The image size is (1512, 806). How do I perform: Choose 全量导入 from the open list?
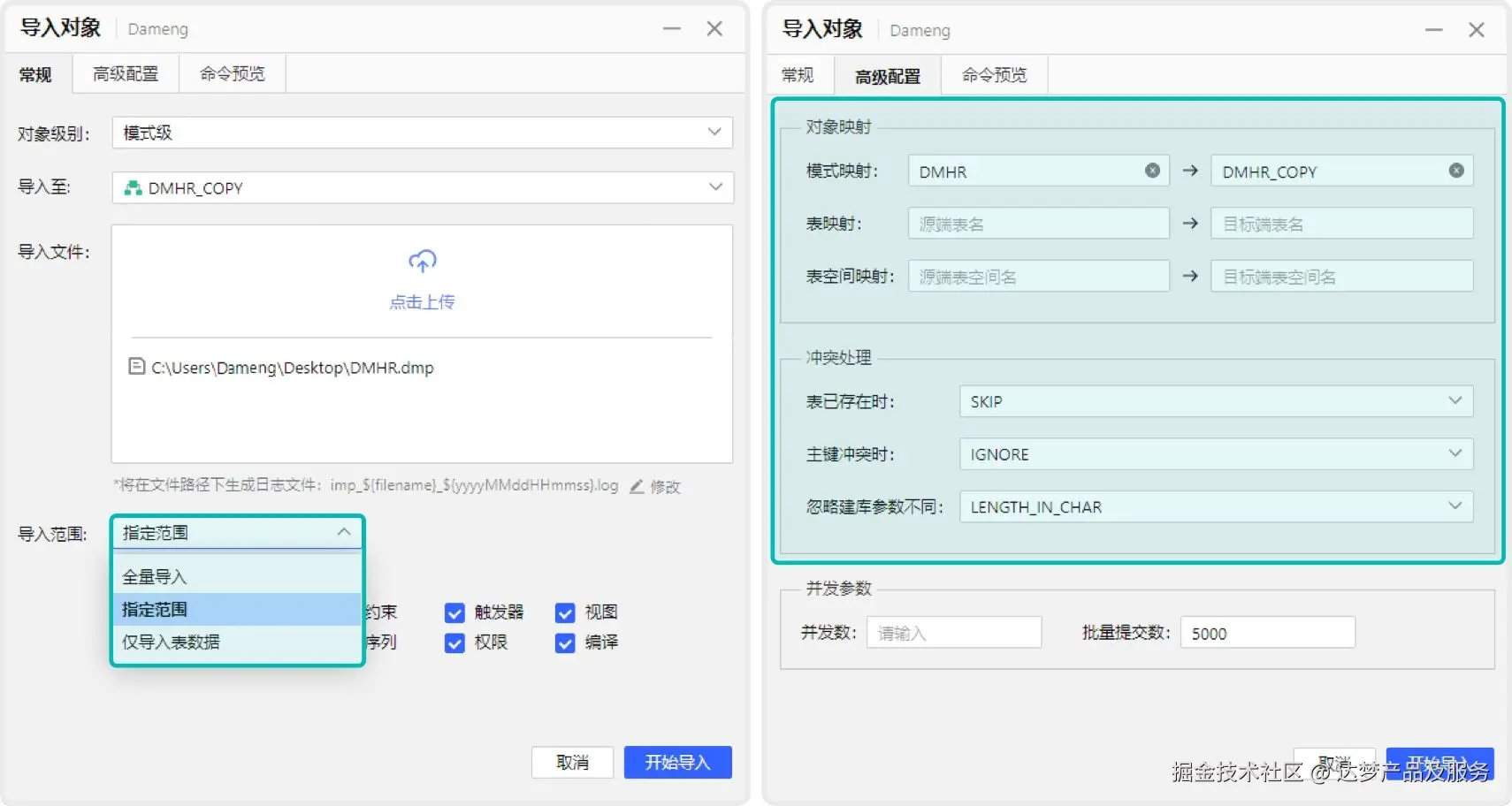pyautogui.click(x=237, y=577)
